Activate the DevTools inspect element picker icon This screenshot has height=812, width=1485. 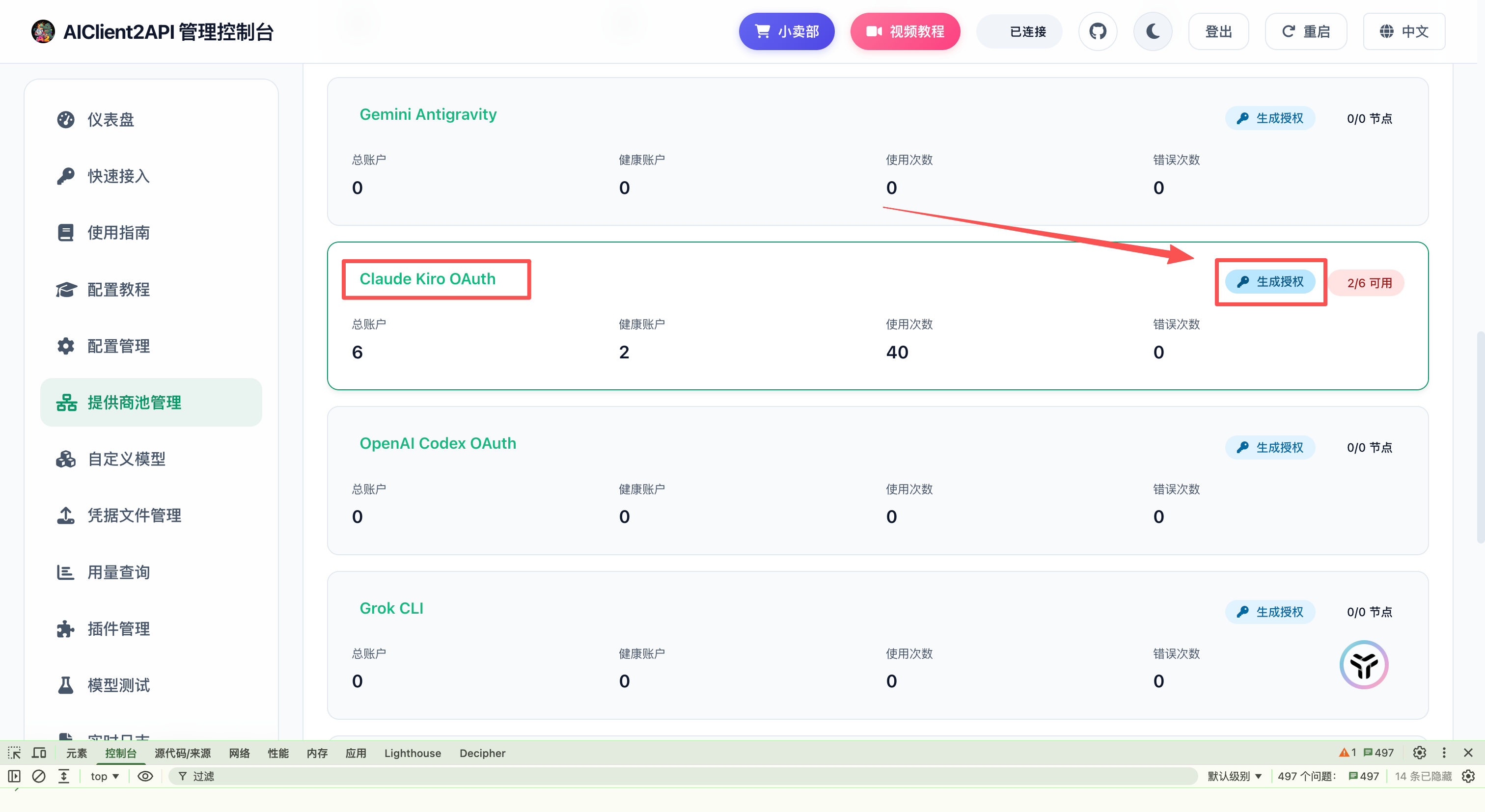pos(14,753)
